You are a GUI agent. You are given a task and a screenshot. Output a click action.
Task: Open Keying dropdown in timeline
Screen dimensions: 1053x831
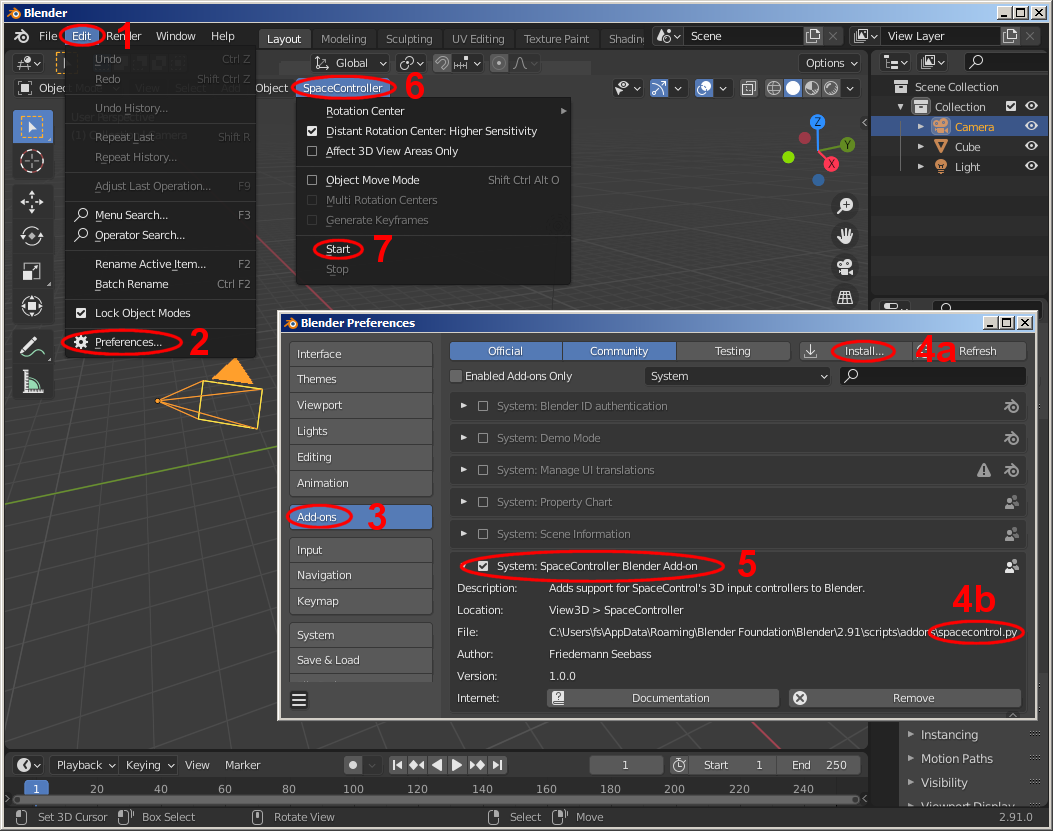(x=150, y=764)
